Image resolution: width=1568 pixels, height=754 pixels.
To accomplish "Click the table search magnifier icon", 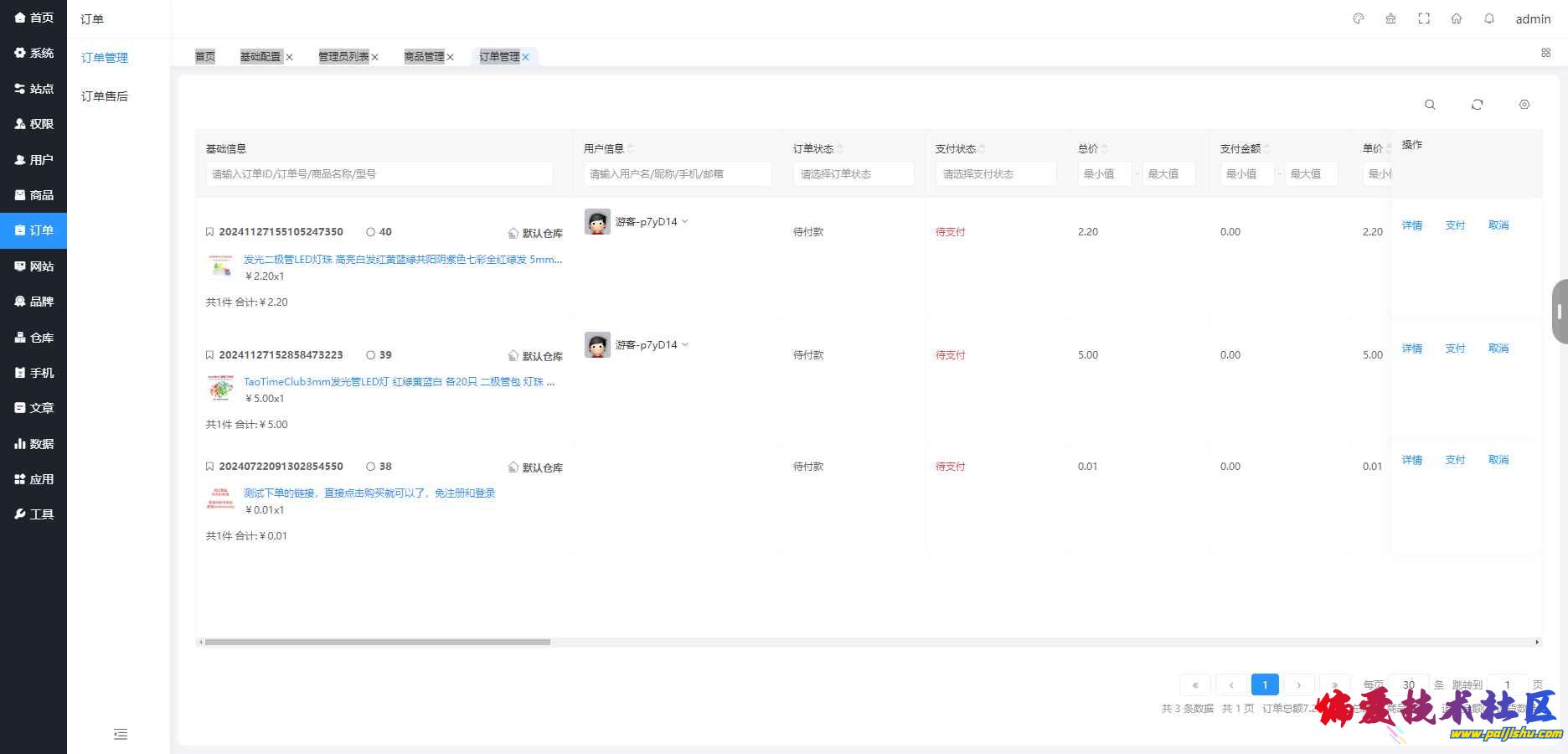I will 1430,105.
